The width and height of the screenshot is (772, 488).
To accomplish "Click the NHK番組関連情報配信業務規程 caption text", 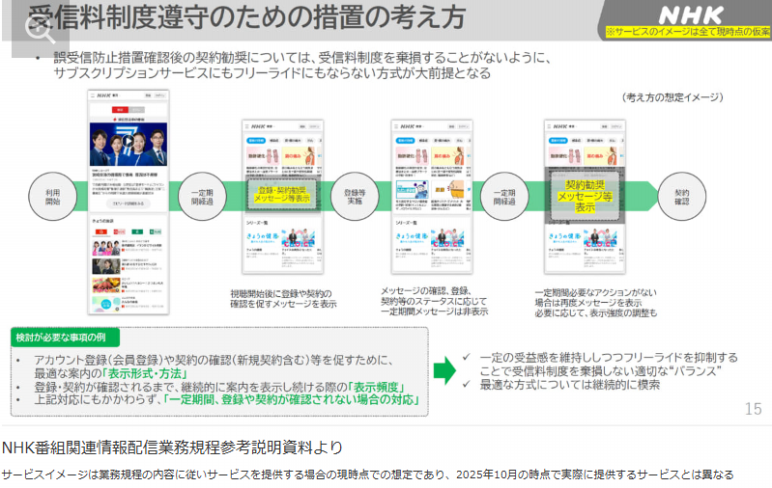I will tap(172, 446).
